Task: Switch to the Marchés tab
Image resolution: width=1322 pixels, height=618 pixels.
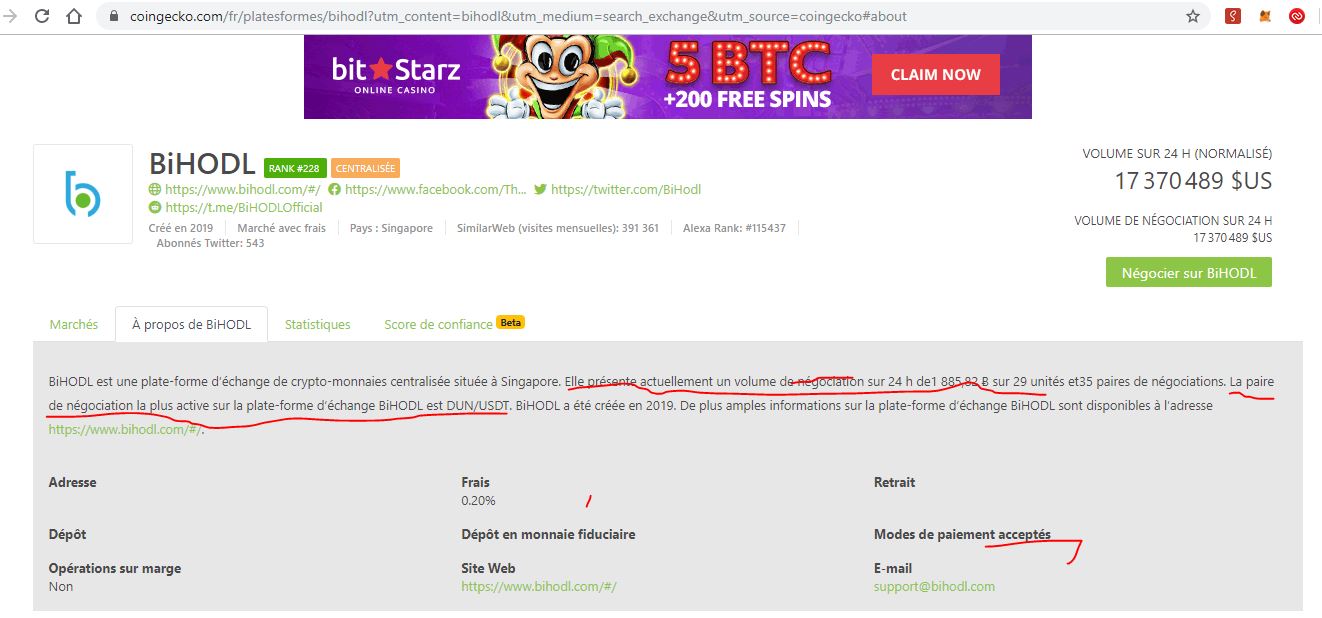Action: pos(74,324)
